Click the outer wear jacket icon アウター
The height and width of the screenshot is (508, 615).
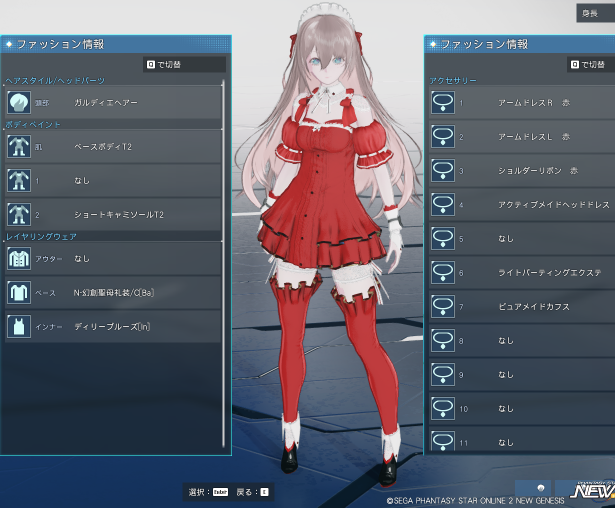pos(19,259)
